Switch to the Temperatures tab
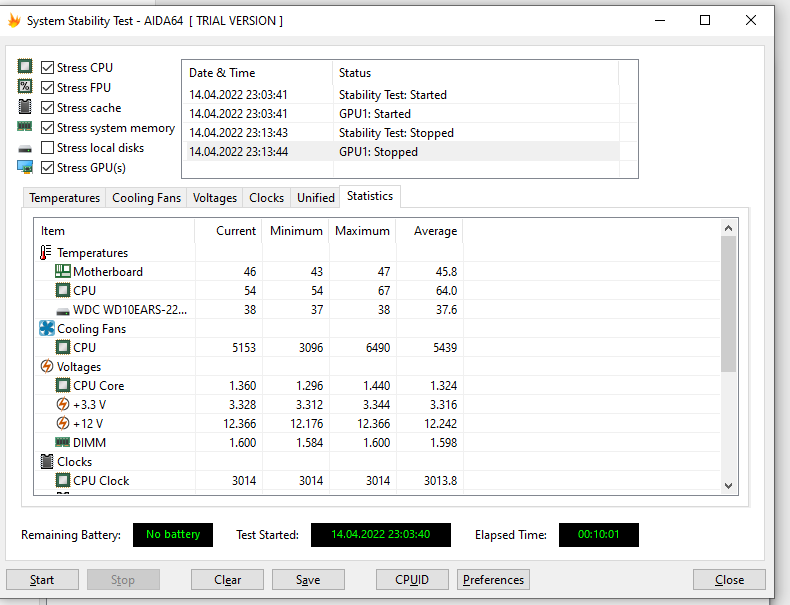The height and width of the screenshot is (605, 790). pyautogui.click(x=64, y=197)
